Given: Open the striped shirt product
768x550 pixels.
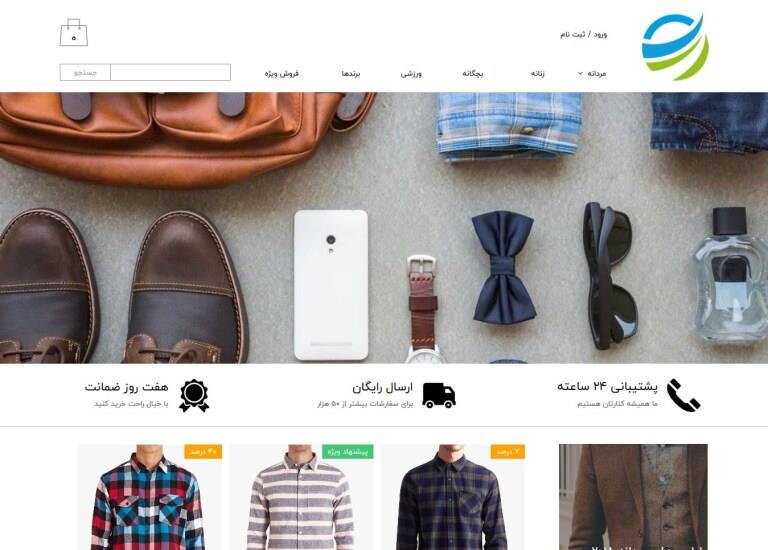Looking at the screenshot, I should (301, 497).
